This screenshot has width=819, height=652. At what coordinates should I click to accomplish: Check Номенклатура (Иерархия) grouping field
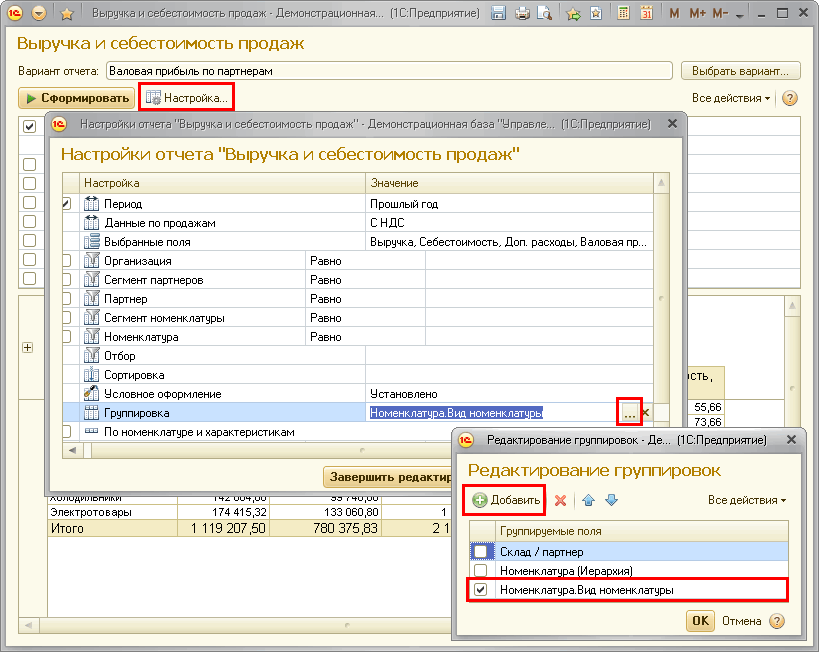pyautogui.click(x=481, y=571)
